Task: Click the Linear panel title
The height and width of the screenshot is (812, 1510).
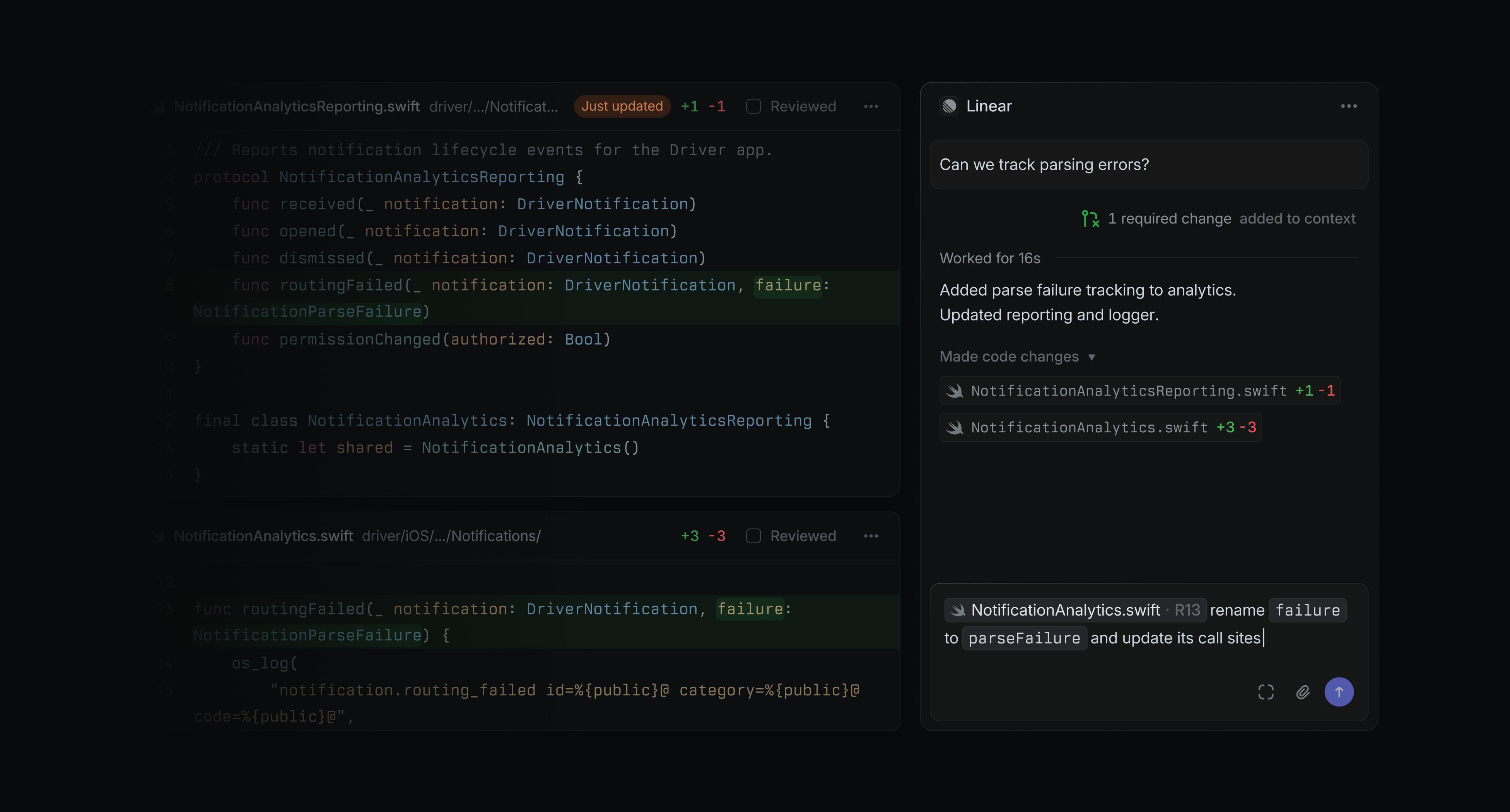Action: [x=989, y=106]
